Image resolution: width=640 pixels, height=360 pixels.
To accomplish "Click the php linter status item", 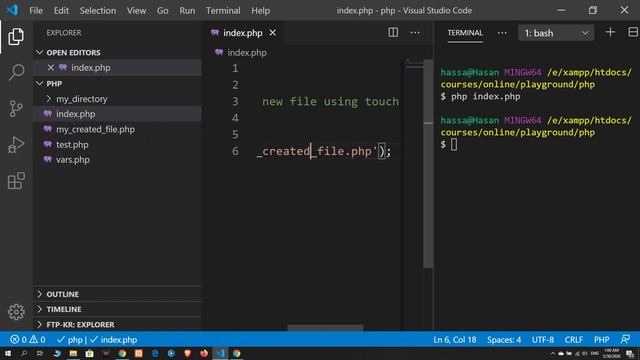I will pos(70,340).
